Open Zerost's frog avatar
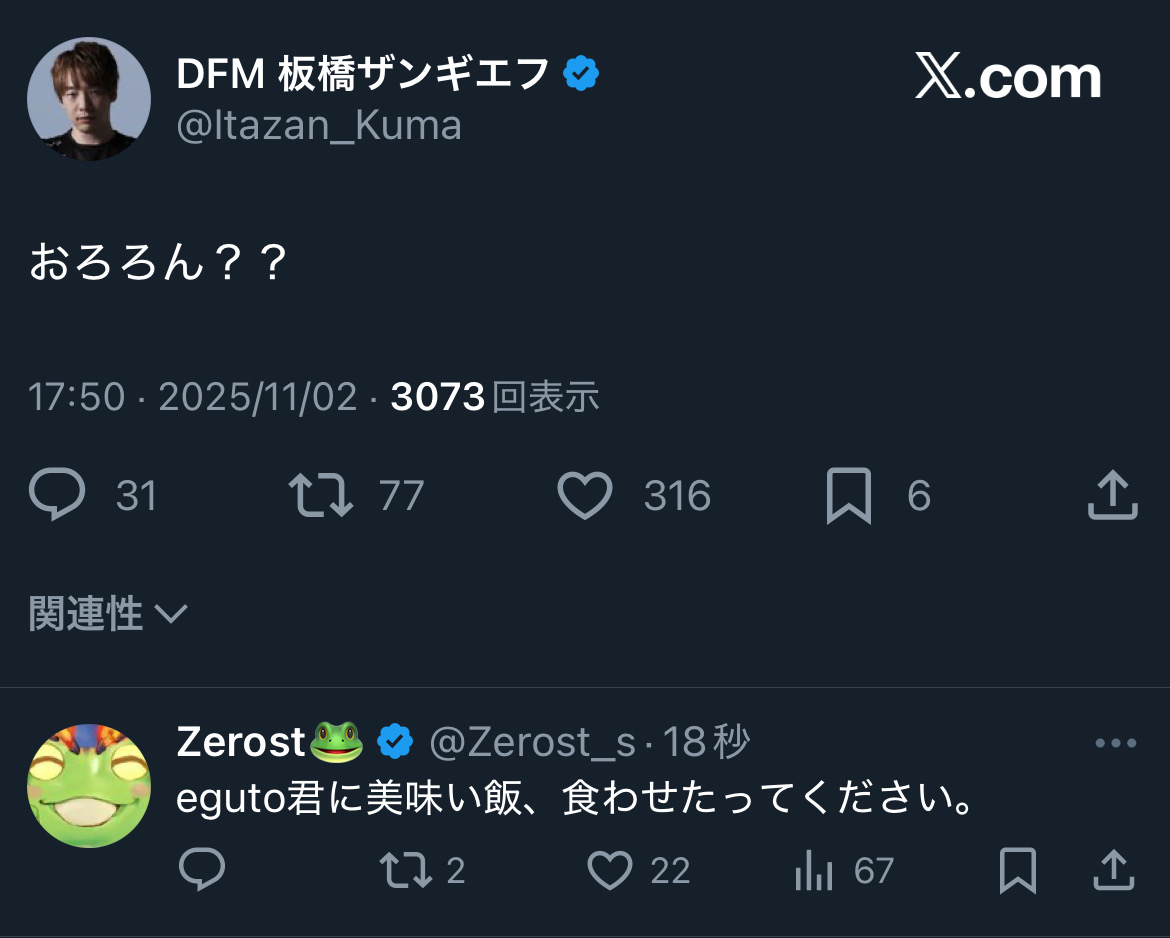This screenshot has width=1170, height=938. (x=88, y=786)
